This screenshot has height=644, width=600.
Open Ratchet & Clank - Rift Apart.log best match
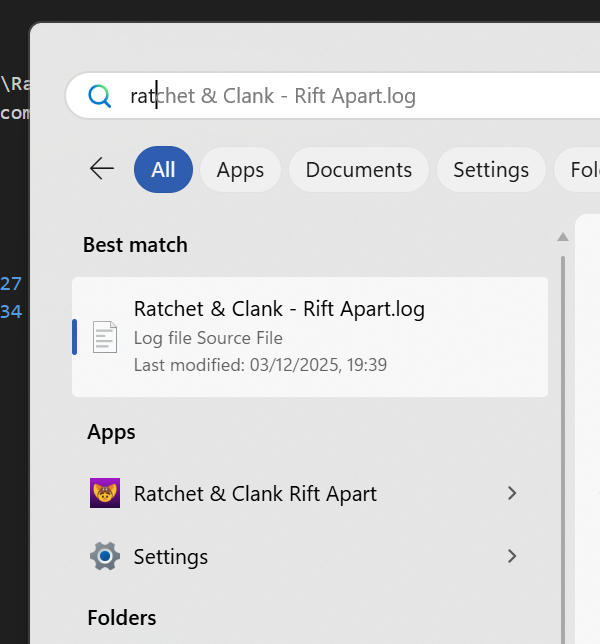(x=310, y=337)
